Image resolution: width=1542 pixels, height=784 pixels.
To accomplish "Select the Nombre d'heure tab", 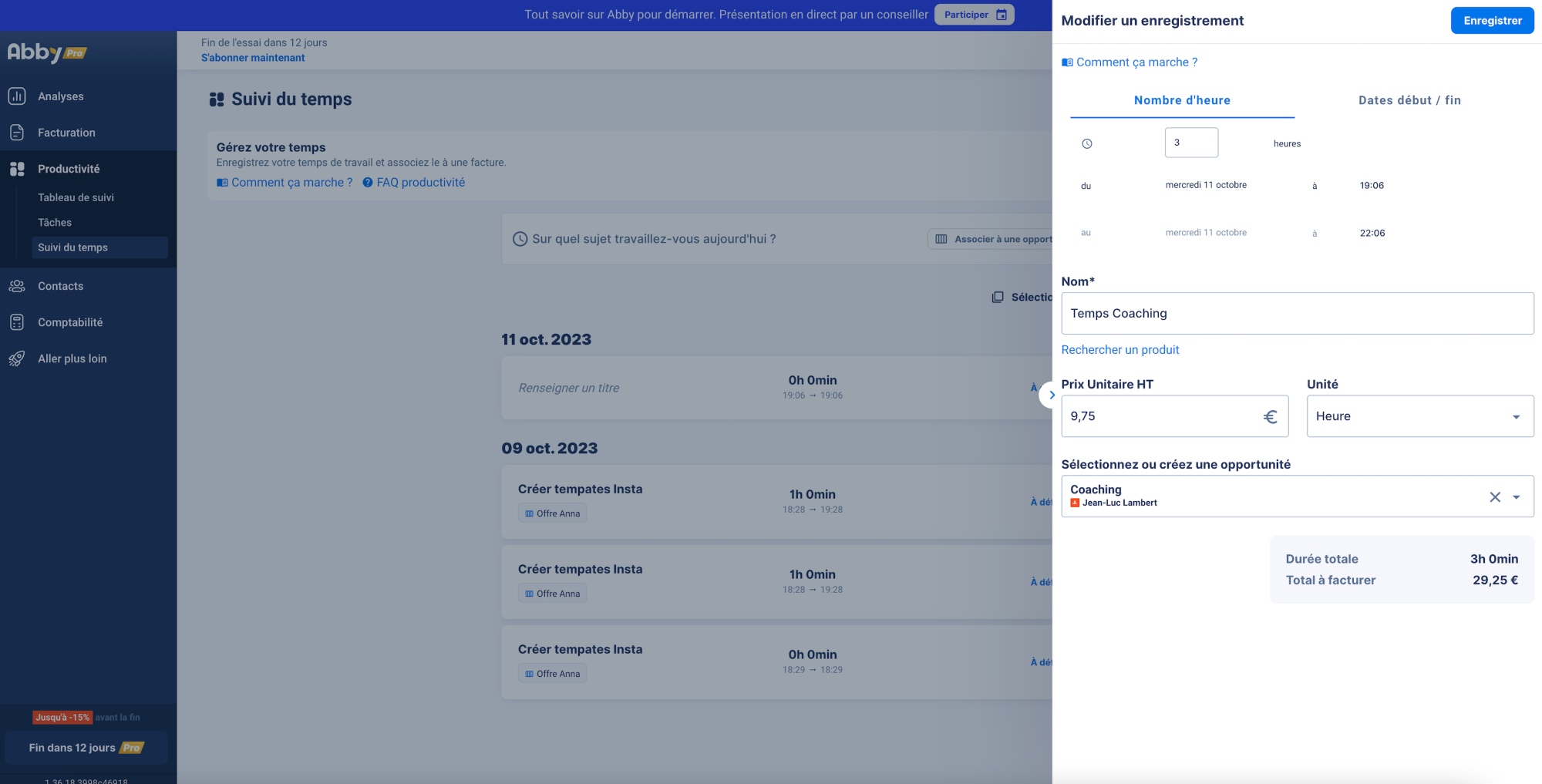I will pos(1181,100).
